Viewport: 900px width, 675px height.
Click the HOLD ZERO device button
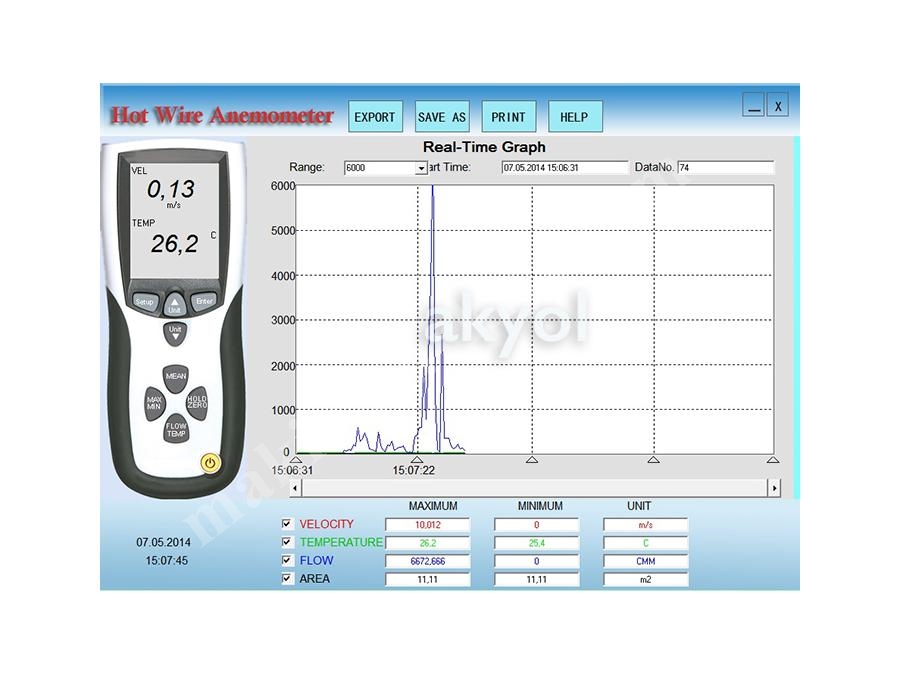[x=196, y=402]
